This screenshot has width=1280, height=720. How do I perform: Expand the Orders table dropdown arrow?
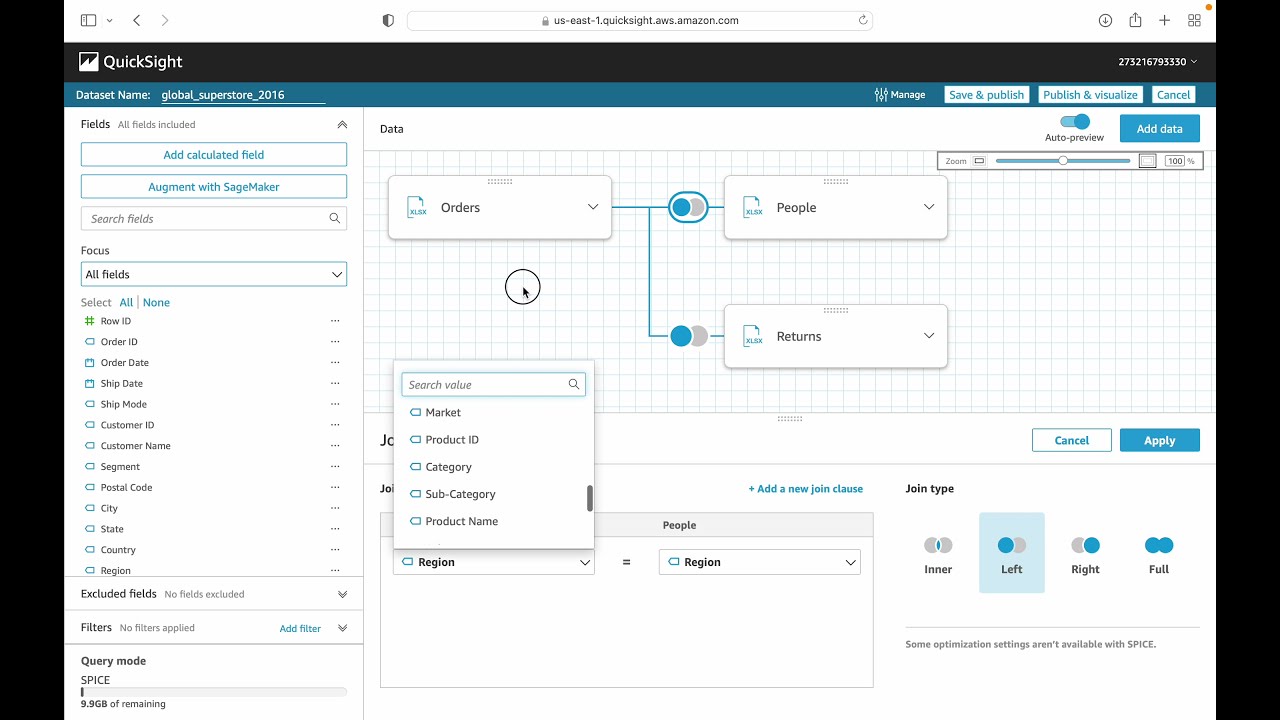(593, 207)
